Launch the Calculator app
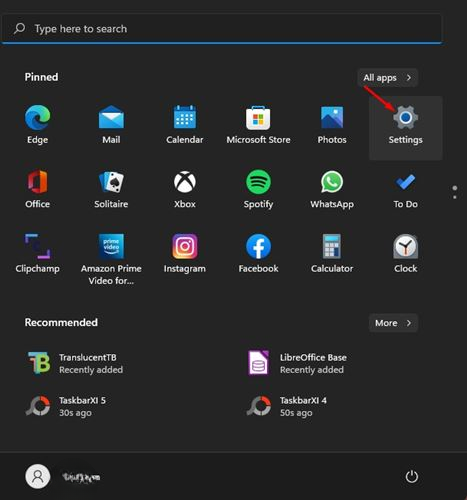 (332, 253)
